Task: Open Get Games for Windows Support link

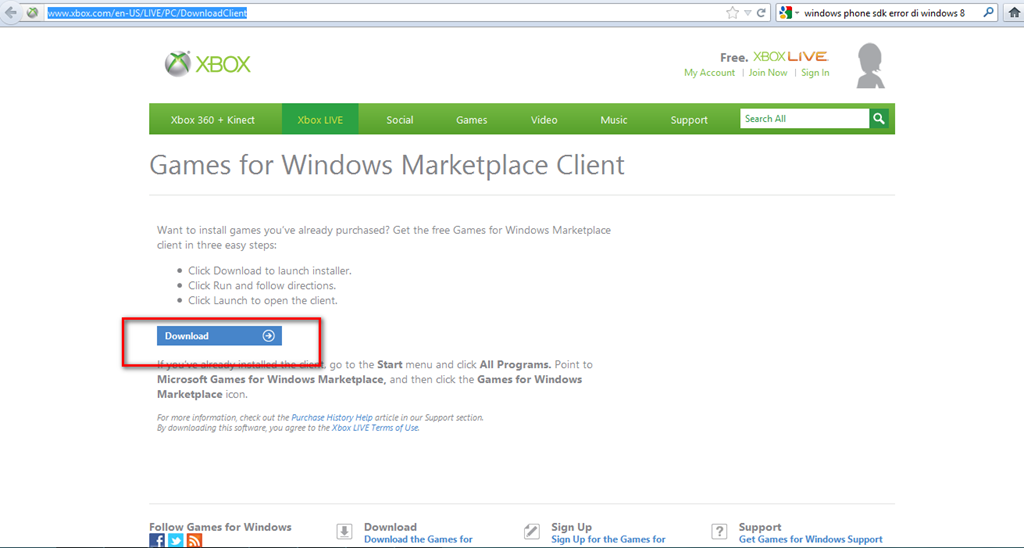Action: pos(810,540)
